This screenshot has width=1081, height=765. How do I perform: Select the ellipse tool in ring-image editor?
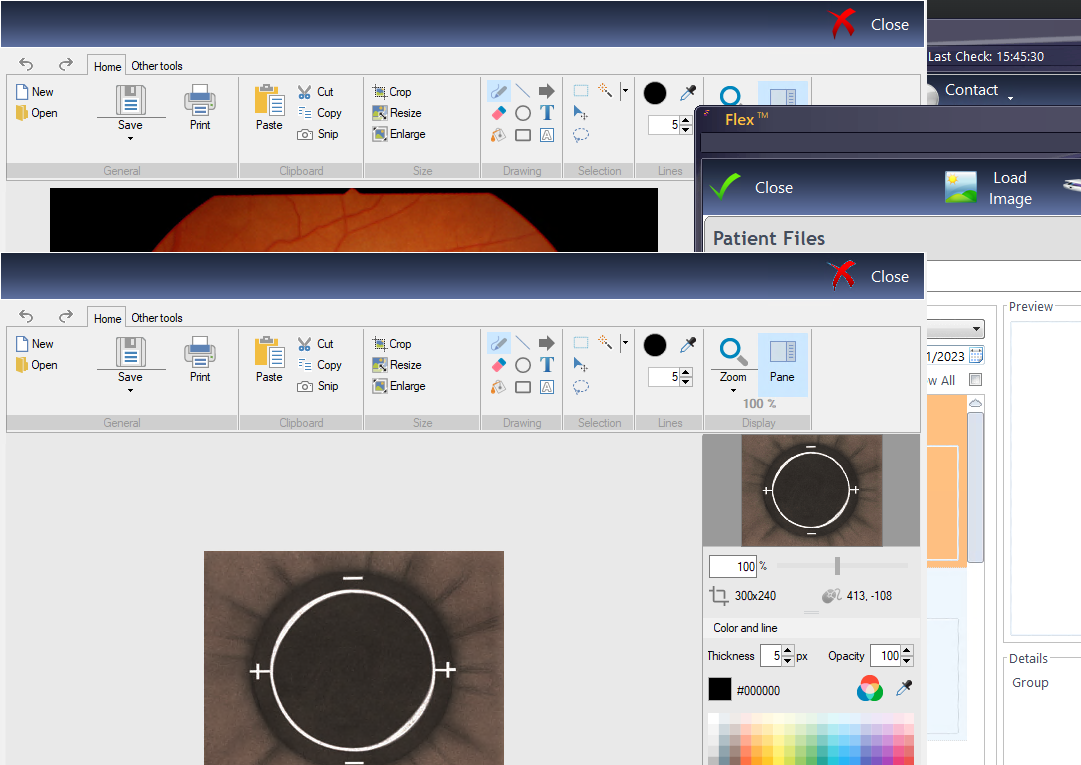523,365
